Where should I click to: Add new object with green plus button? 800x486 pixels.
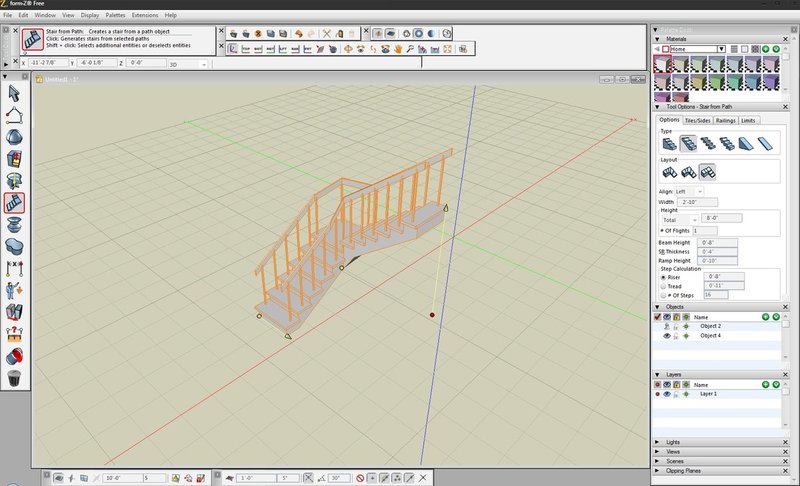pyautogui.click(x=765, y=316)
